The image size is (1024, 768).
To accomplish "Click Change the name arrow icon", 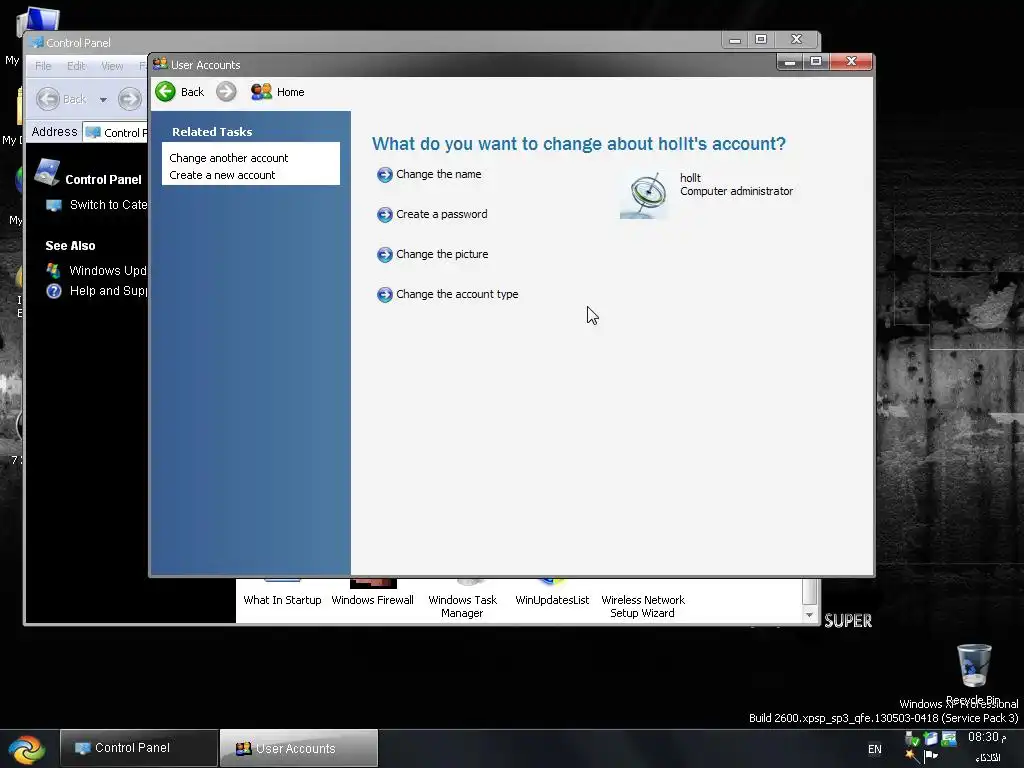I will tap(385, 174).
